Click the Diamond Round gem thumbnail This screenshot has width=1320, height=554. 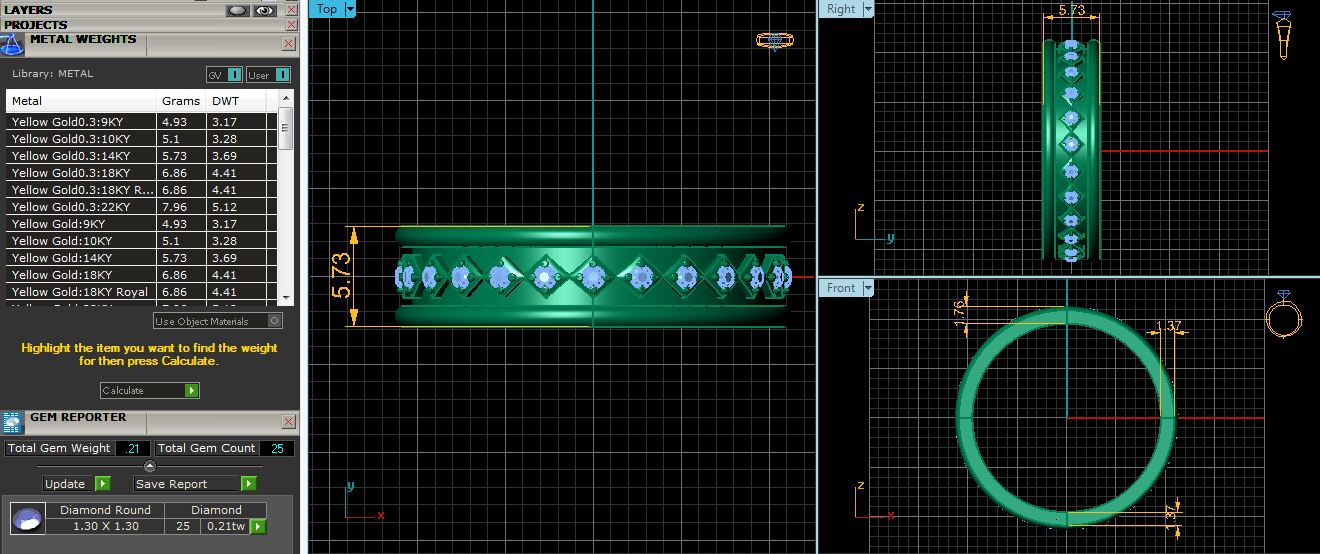click(27, 518)
